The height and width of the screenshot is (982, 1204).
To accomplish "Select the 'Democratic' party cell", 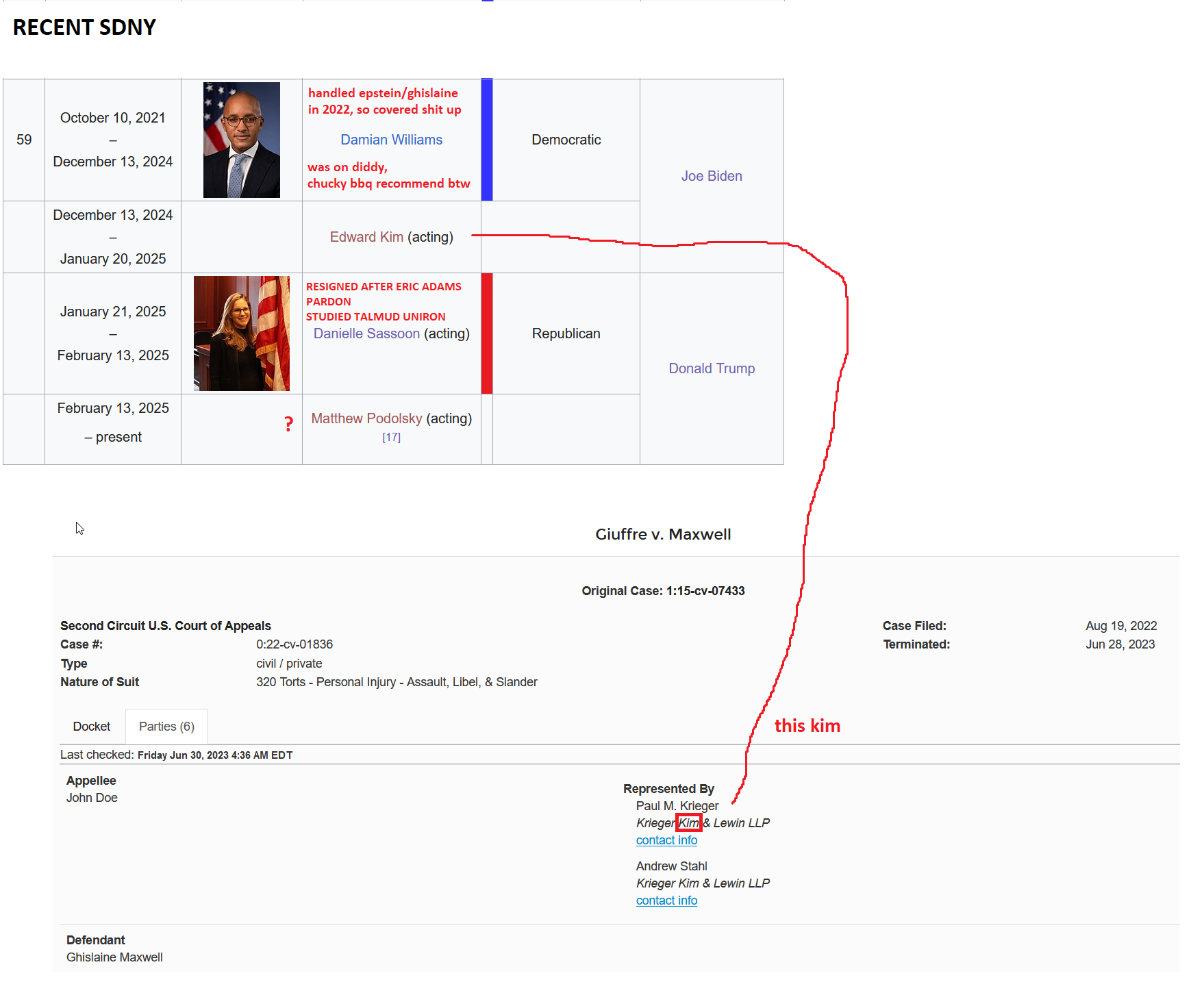I will point(566,140).
